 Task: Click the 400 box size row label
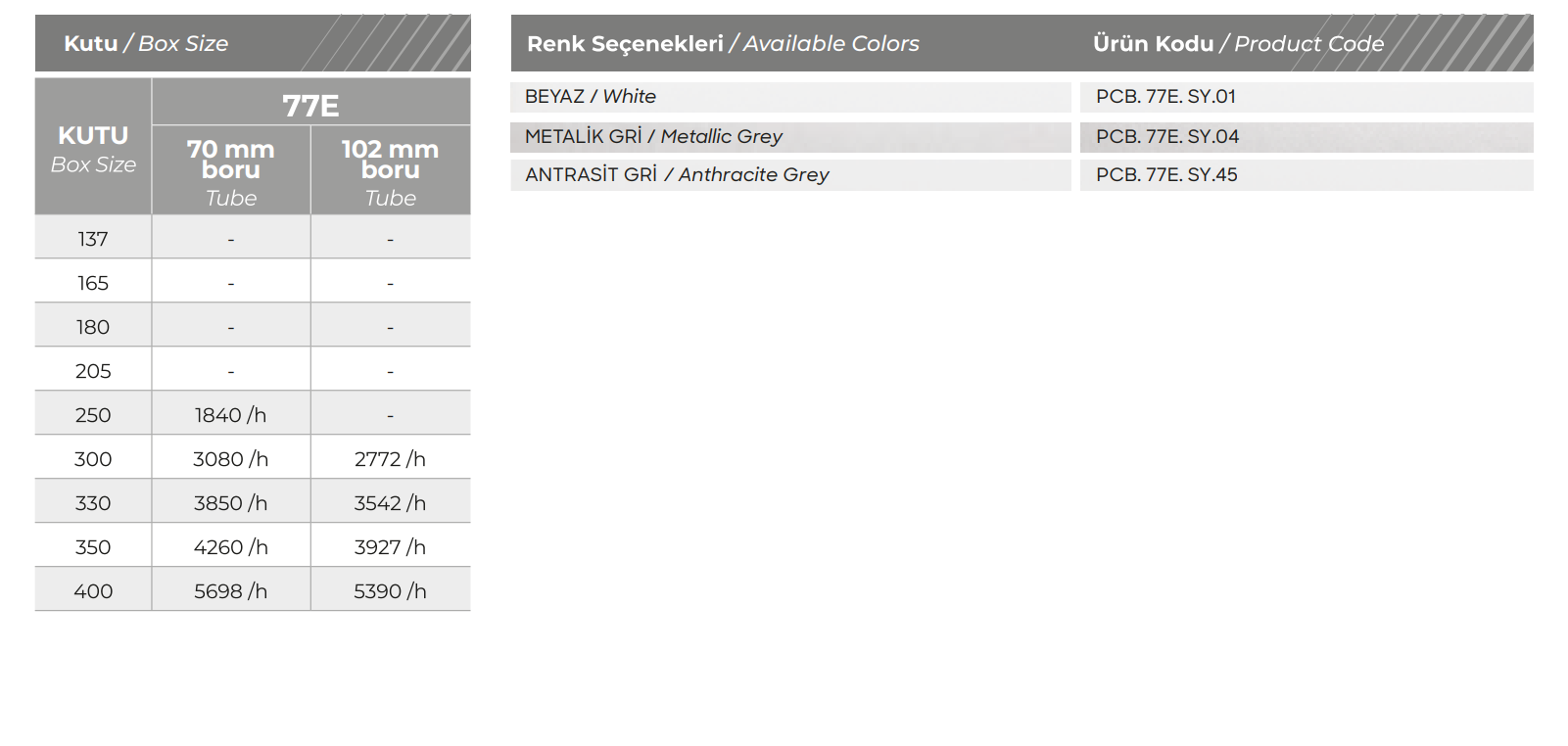tap(93, 591)
